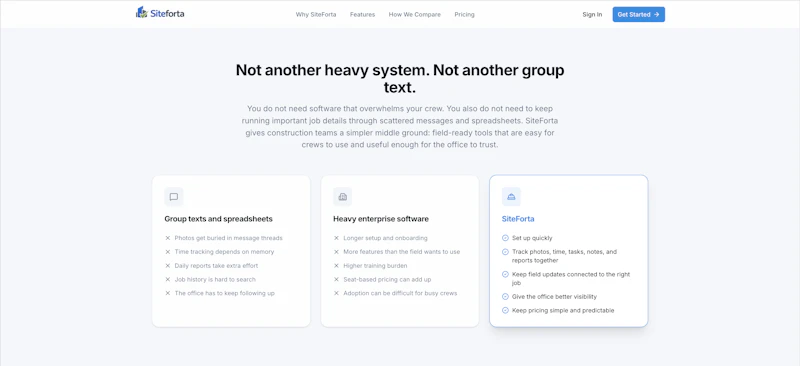Click check icon beside Set up quickly
Viewport: 800px width, 366px height.
[505, 238]
